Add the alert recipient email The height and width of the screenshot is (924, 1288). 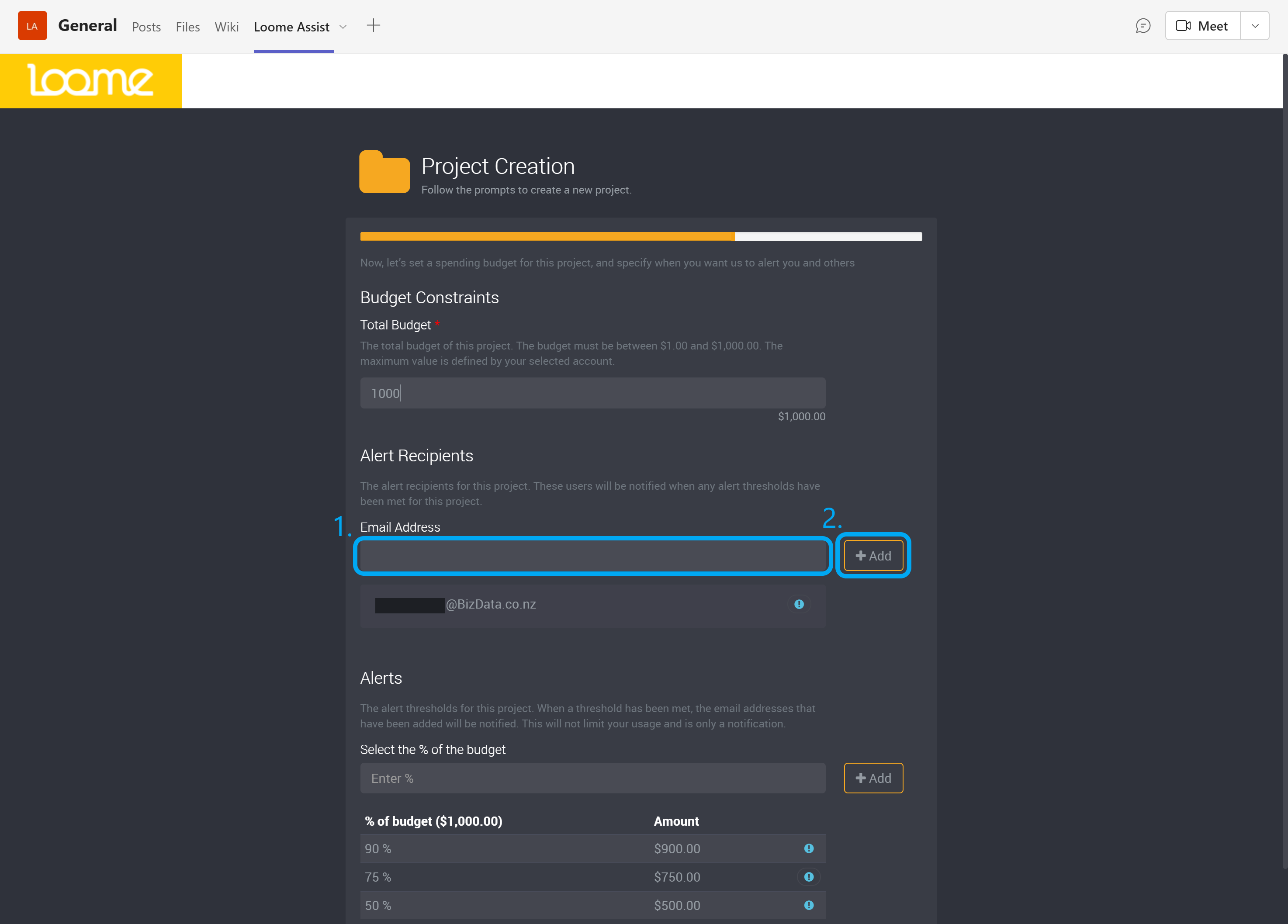pyautogui.click(x=873, y=555)
